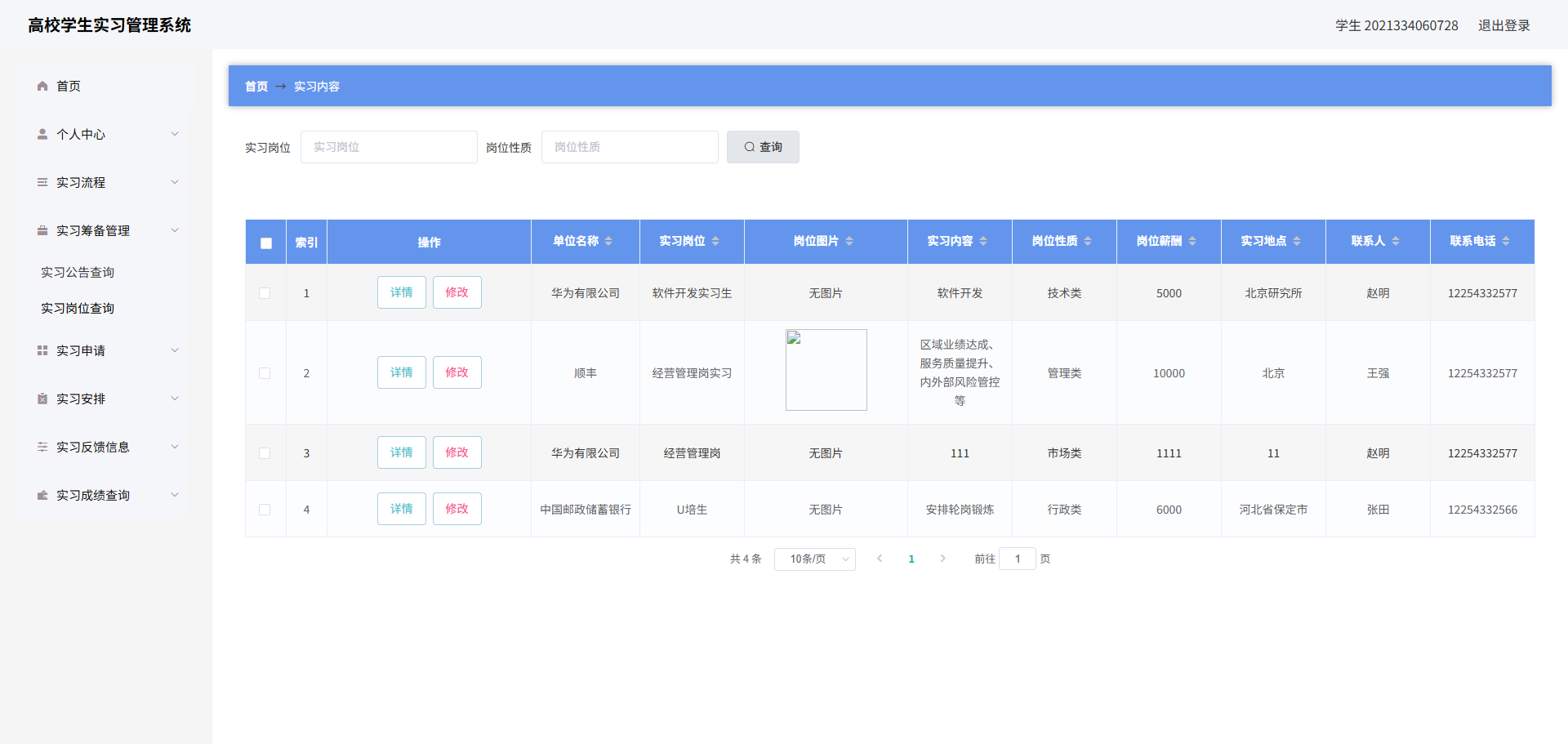The height and width of the screenshot is (744, 1568).
Task: Focus the 实习岗位 search input field
Action: pyautogui.click(x=389, y=147)
